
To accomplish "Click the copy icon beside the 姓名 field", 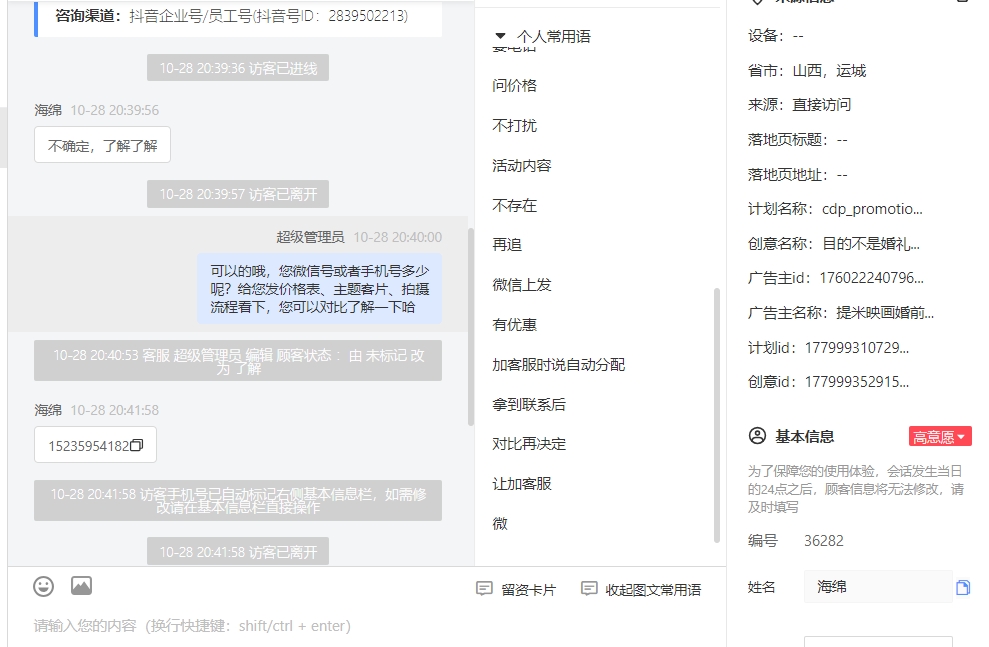I will point(963,588).
